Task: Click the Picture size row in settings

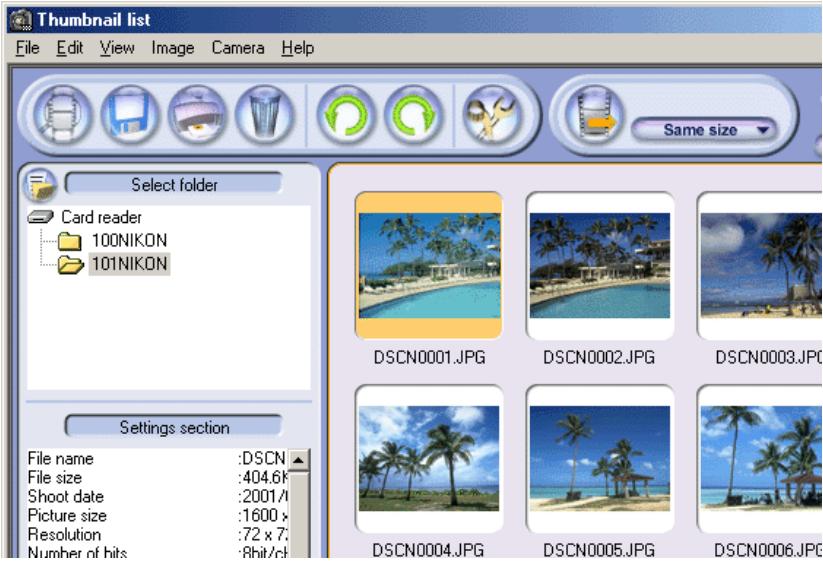Action: click(x=156, y=515)
